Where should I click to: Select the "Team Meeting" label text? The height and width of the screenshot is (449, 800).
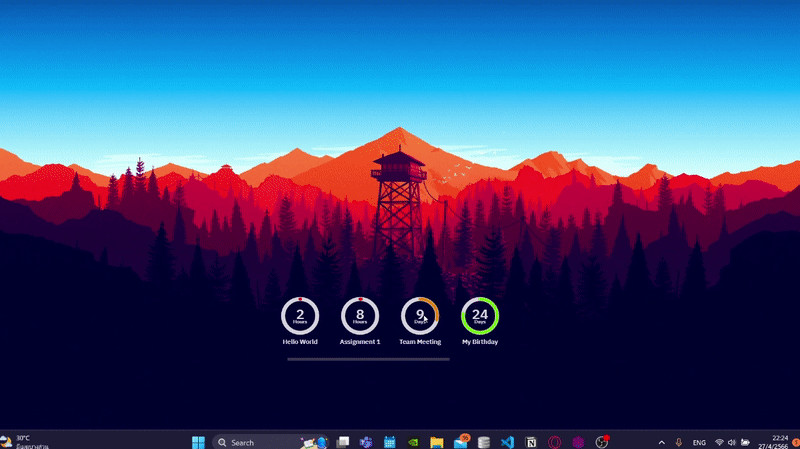tap(420, 342)
